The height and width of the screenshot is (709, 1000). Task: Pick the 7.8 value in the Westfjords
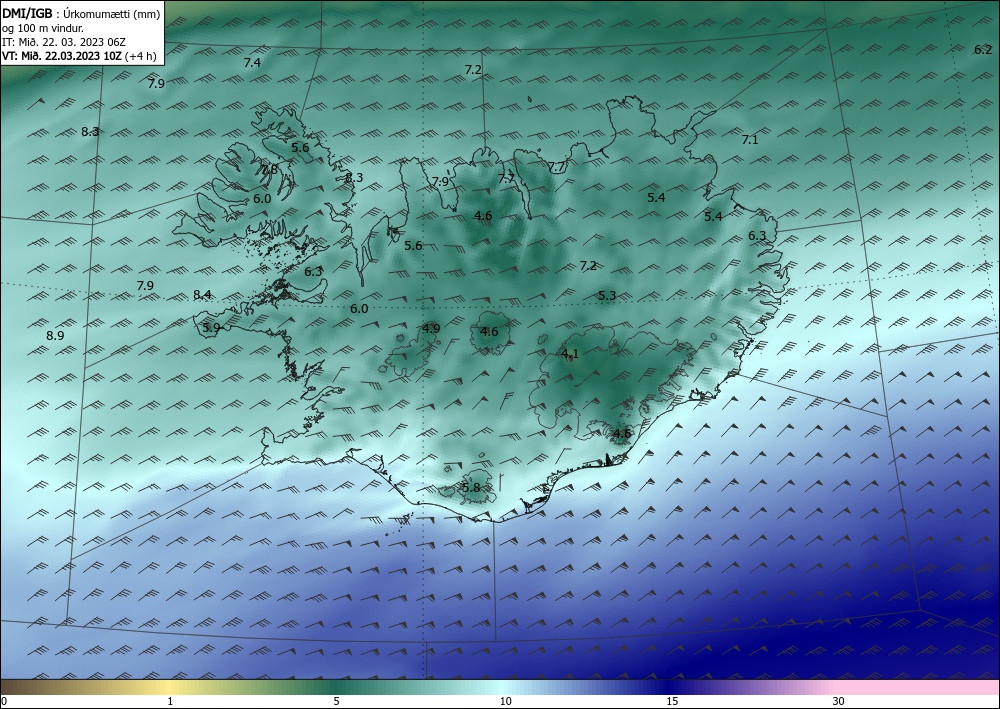point(269,170)
